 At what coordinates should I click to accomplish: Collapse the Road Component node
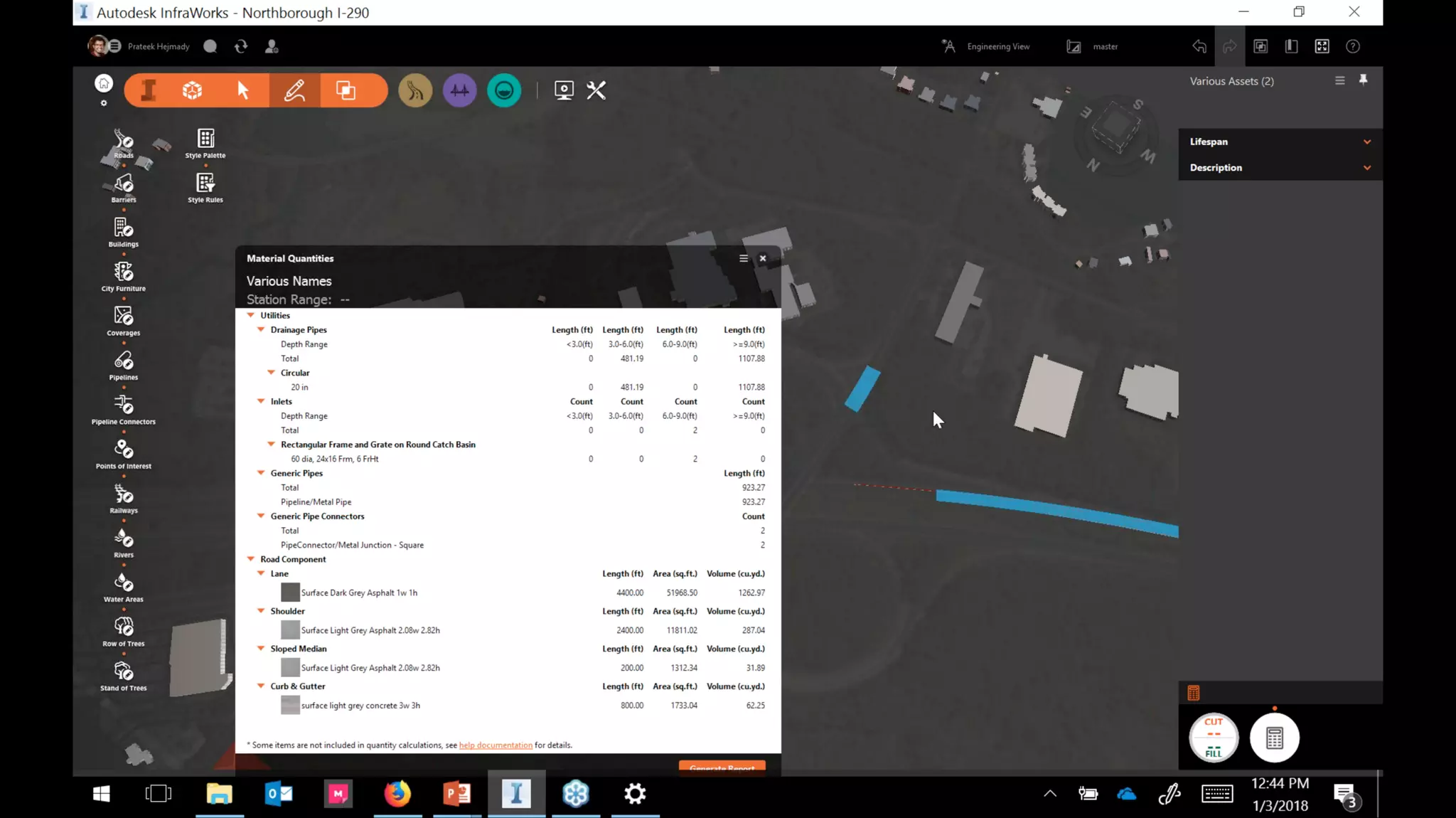251,559
